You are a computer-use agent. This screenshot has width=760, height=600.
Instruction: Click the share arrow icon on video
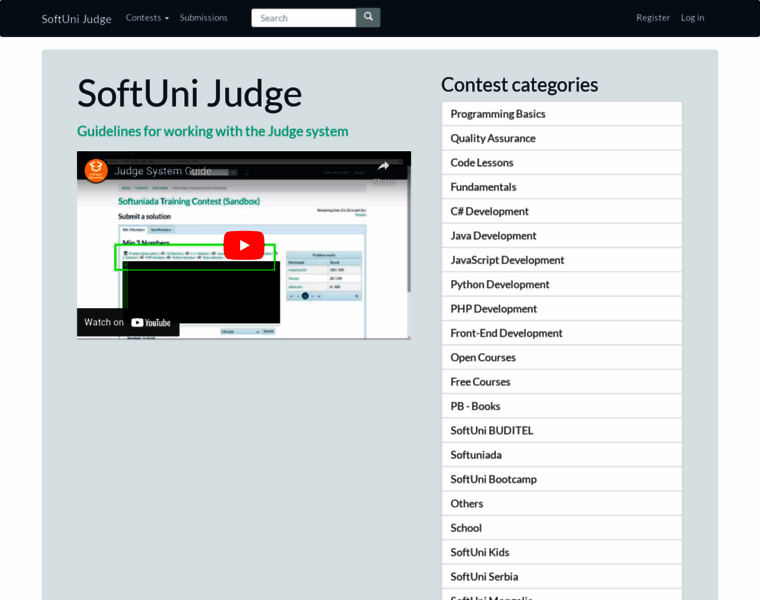pos(383,166)
